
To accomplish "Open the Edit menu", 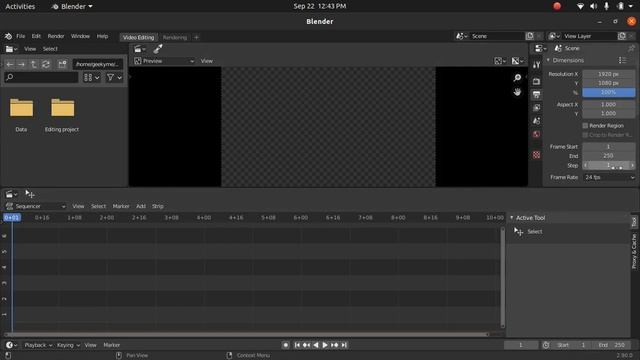I will pyautogui.click(x=36, y=36).
